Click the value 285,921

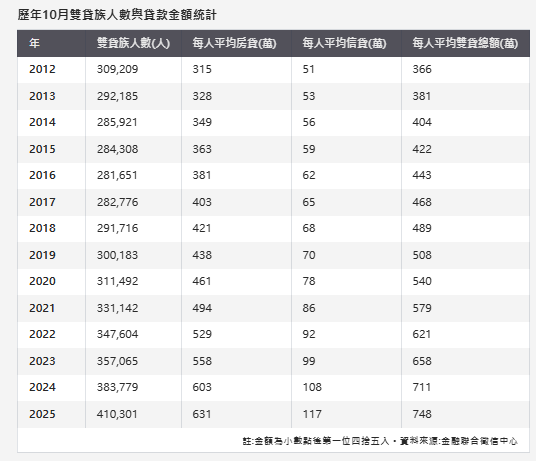point(117,122)
